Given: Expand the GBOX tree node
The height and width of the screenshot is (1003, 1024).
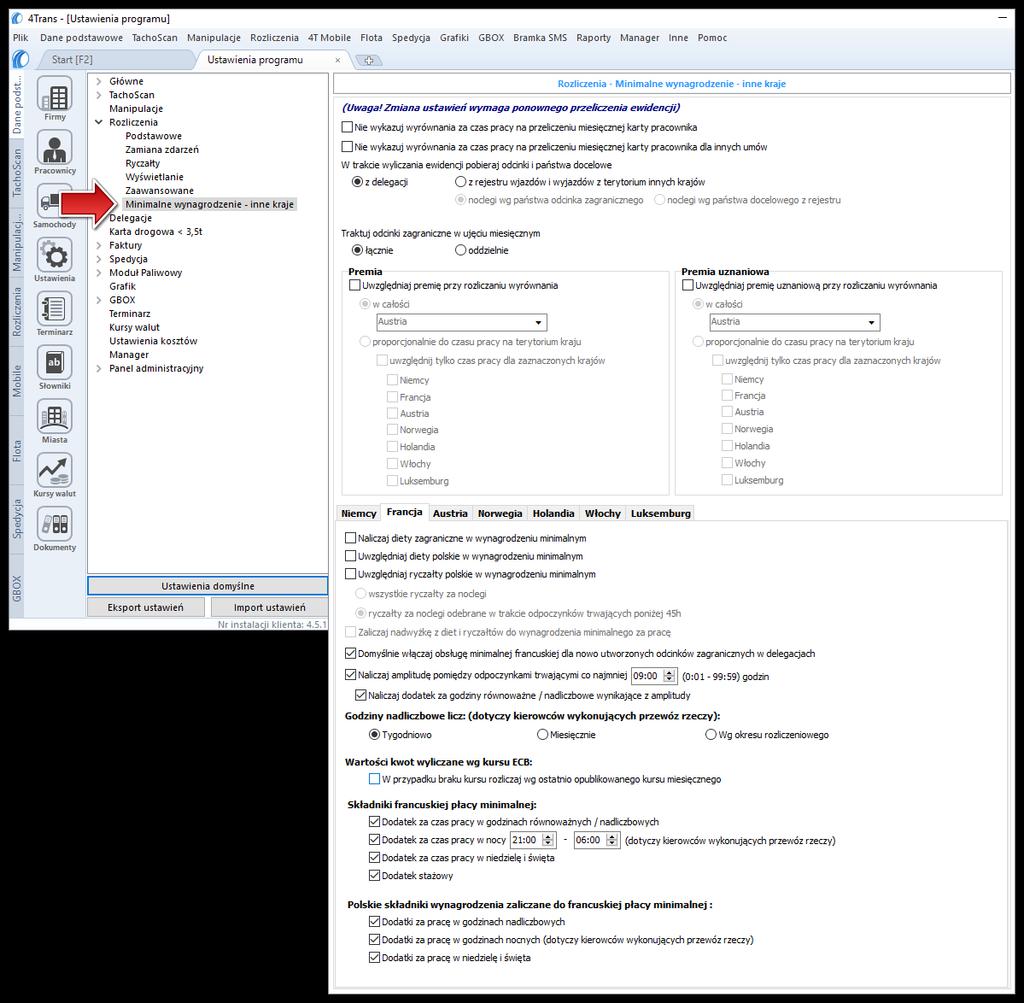Looking at the screenshot, I should pos(99,300).
